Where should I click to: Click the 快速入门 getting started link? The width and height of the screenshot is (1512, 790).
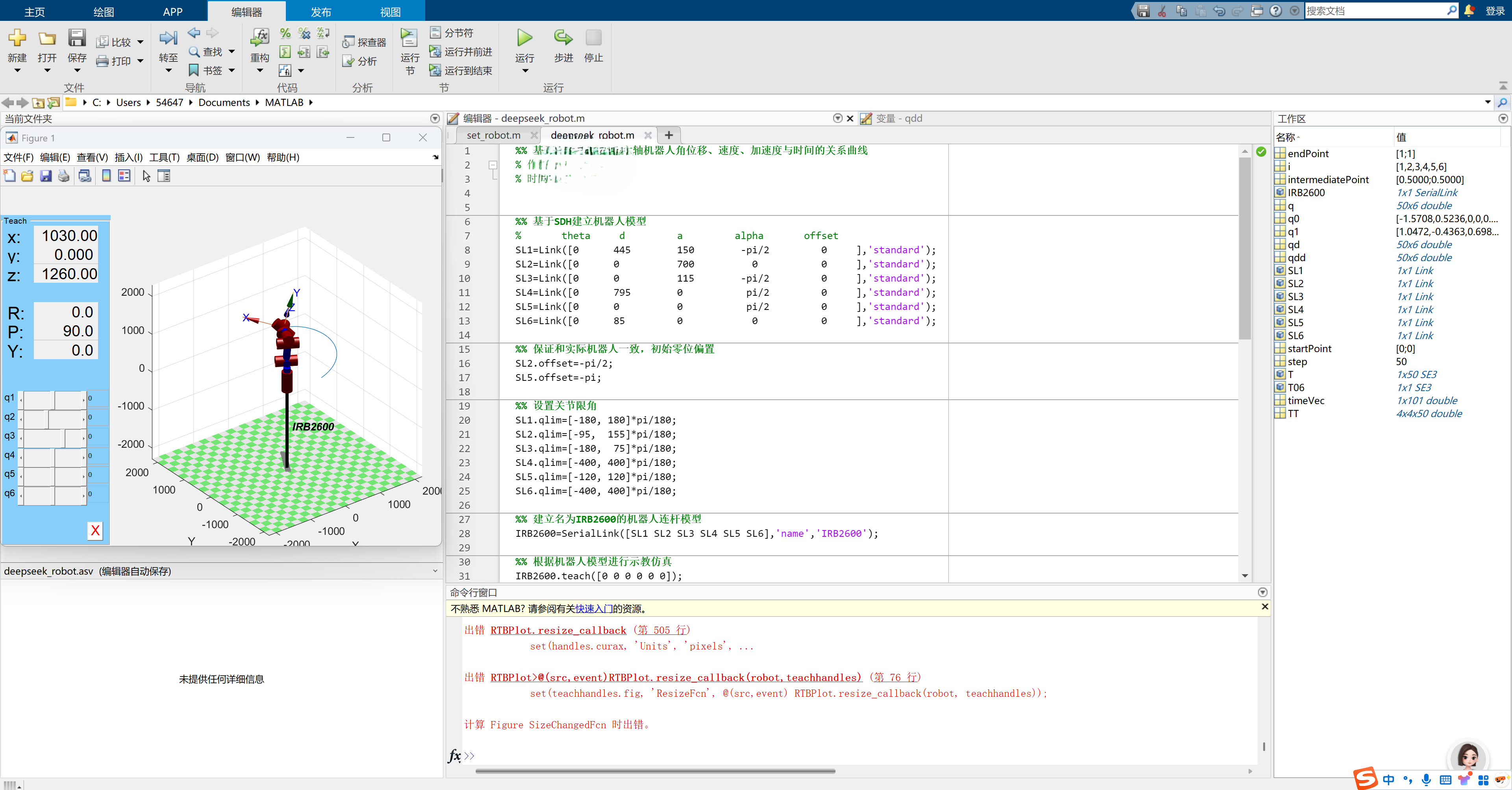click(x=593, y=608)
